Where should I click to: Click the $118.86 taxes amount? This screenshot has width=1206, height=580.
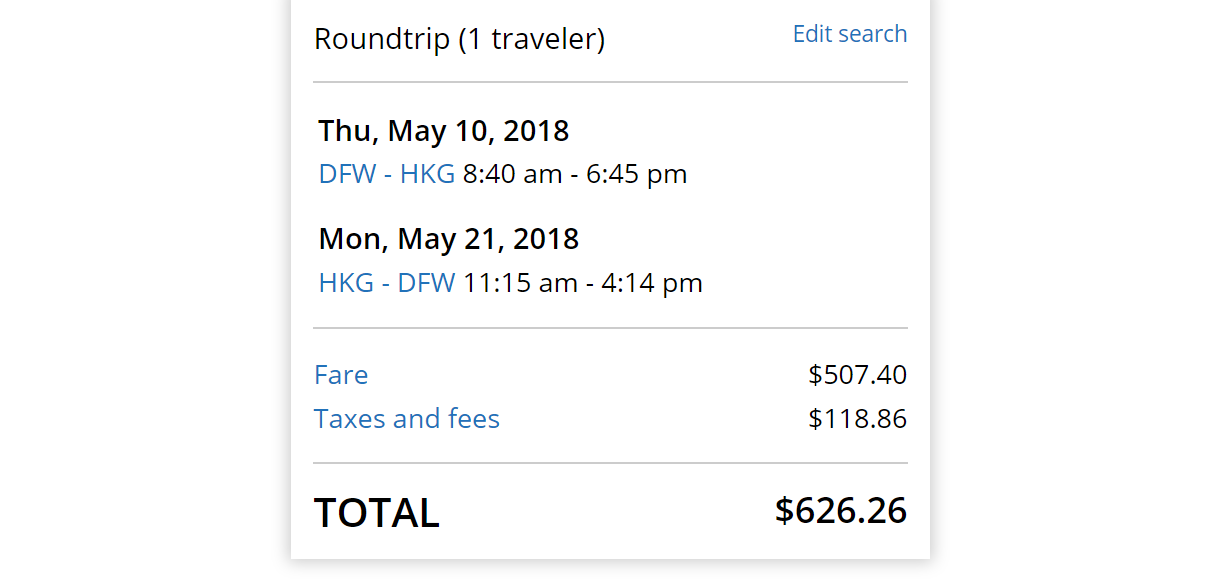pos(857,419)
